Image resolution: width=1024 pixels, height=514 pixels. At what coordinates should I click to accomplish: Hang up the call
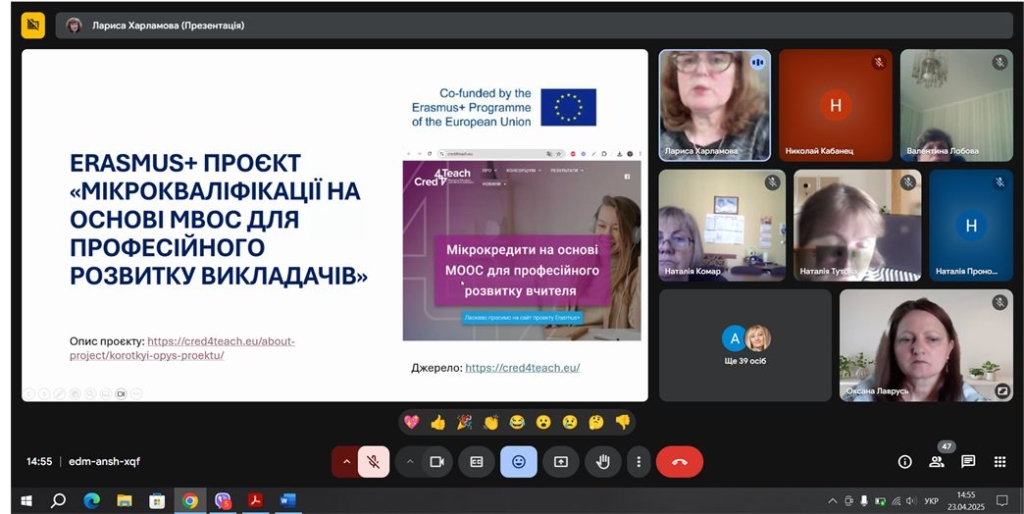pyautogui.click(x=680, y=461)
